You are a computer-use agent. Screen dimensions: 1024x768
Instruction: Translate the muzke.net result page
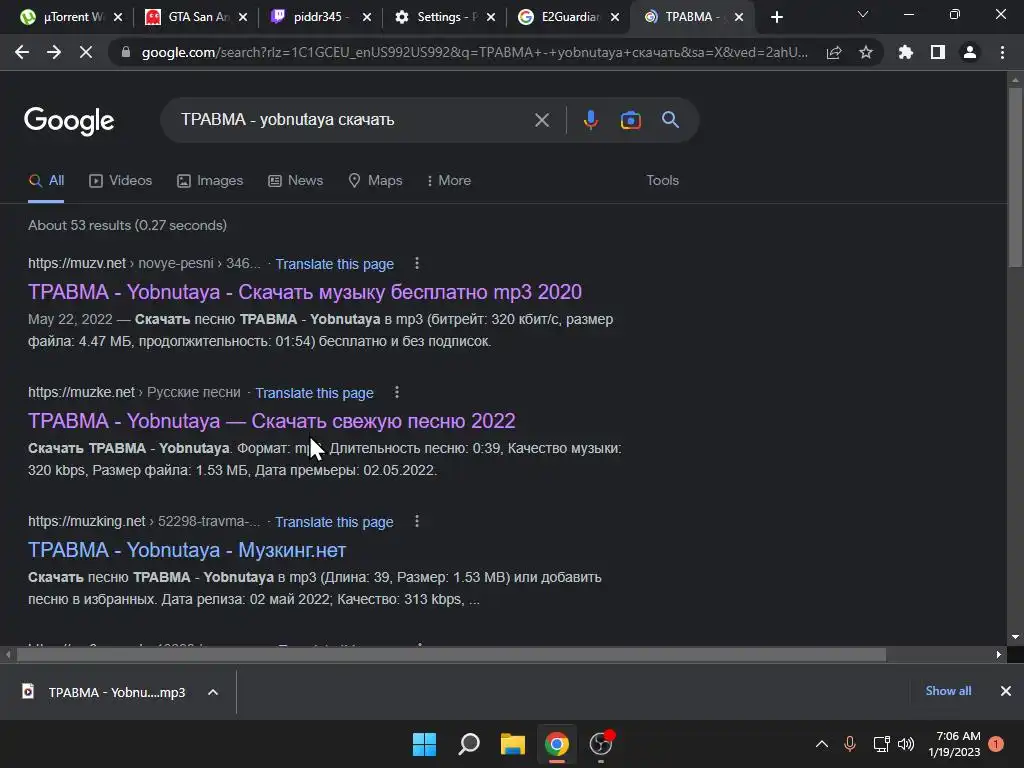(x=314, y=393)
